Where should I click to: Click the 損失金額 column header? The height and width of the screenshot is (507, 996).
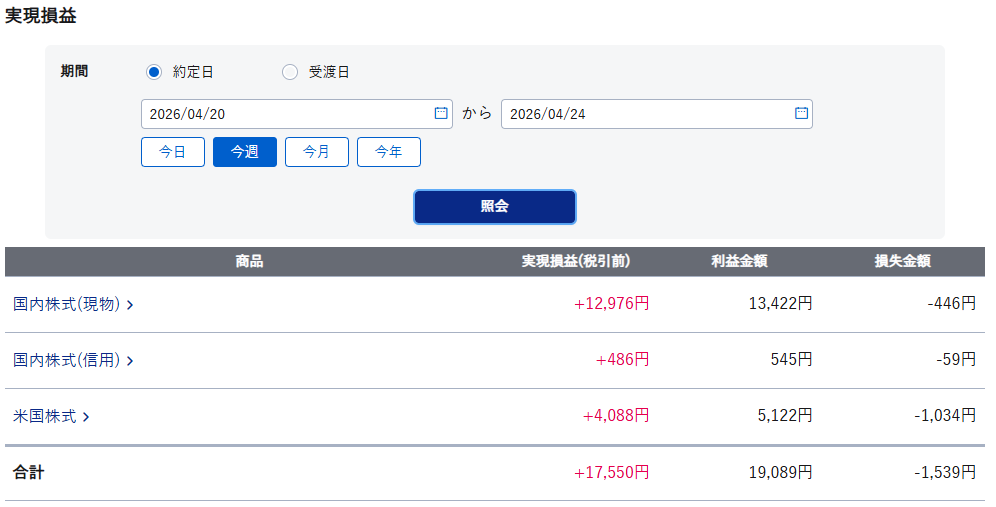coord(902,261)
